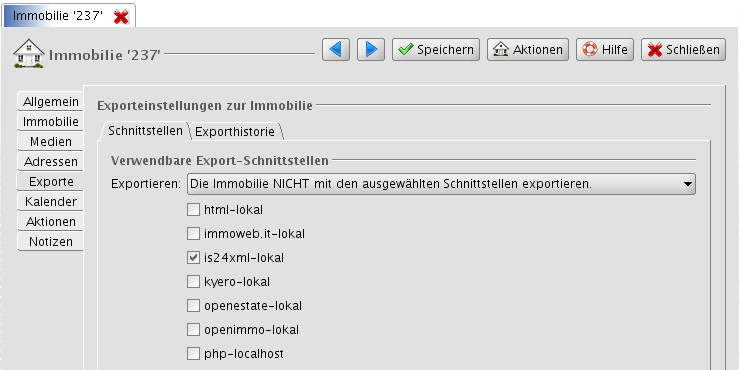Expand the Exportieren dropdown arrow
Screen dimensions: 740x370
(688, 184)
